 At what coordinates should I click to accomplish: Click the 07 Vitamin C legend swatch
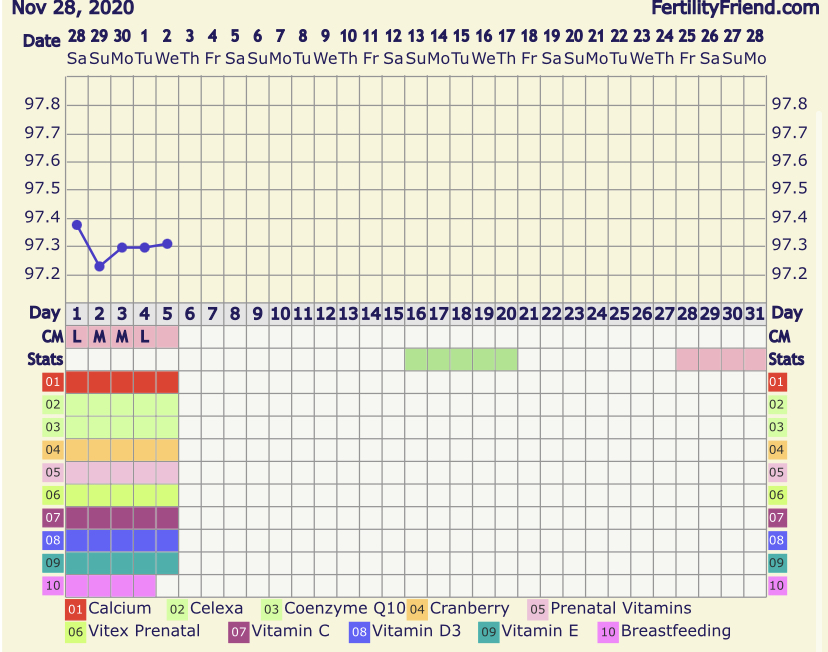(x=239, y=632)
